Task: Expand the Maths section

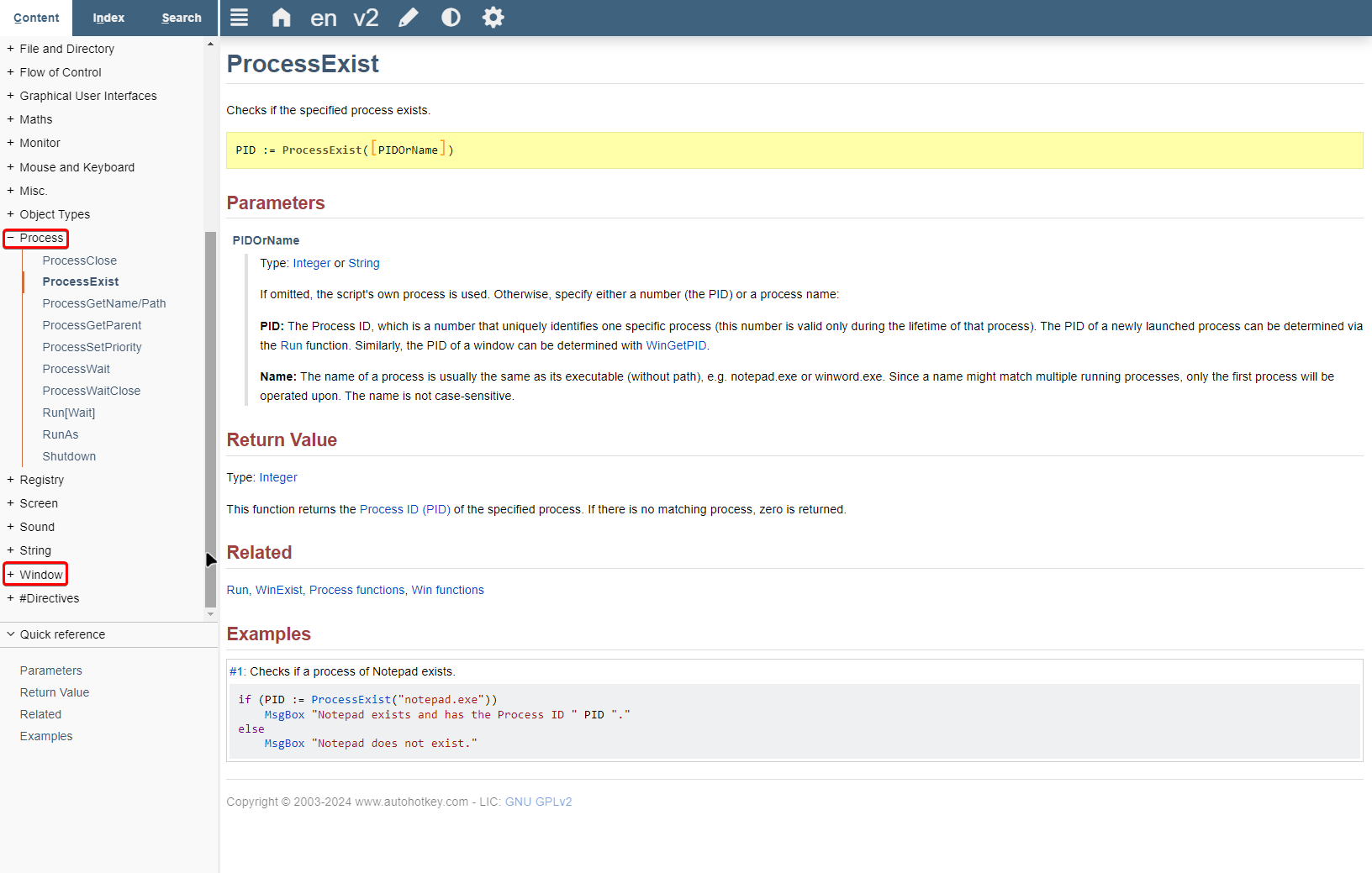Action: [x=36, y=119]
